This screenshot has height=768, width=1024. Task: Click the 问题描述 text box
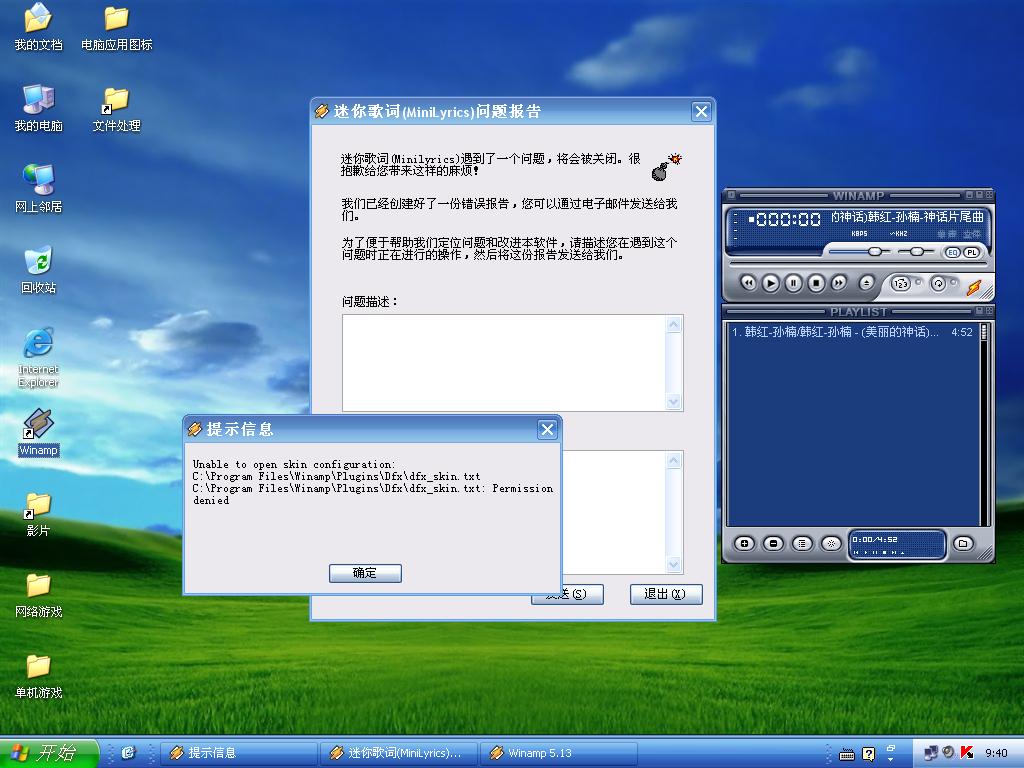point(505,362)
